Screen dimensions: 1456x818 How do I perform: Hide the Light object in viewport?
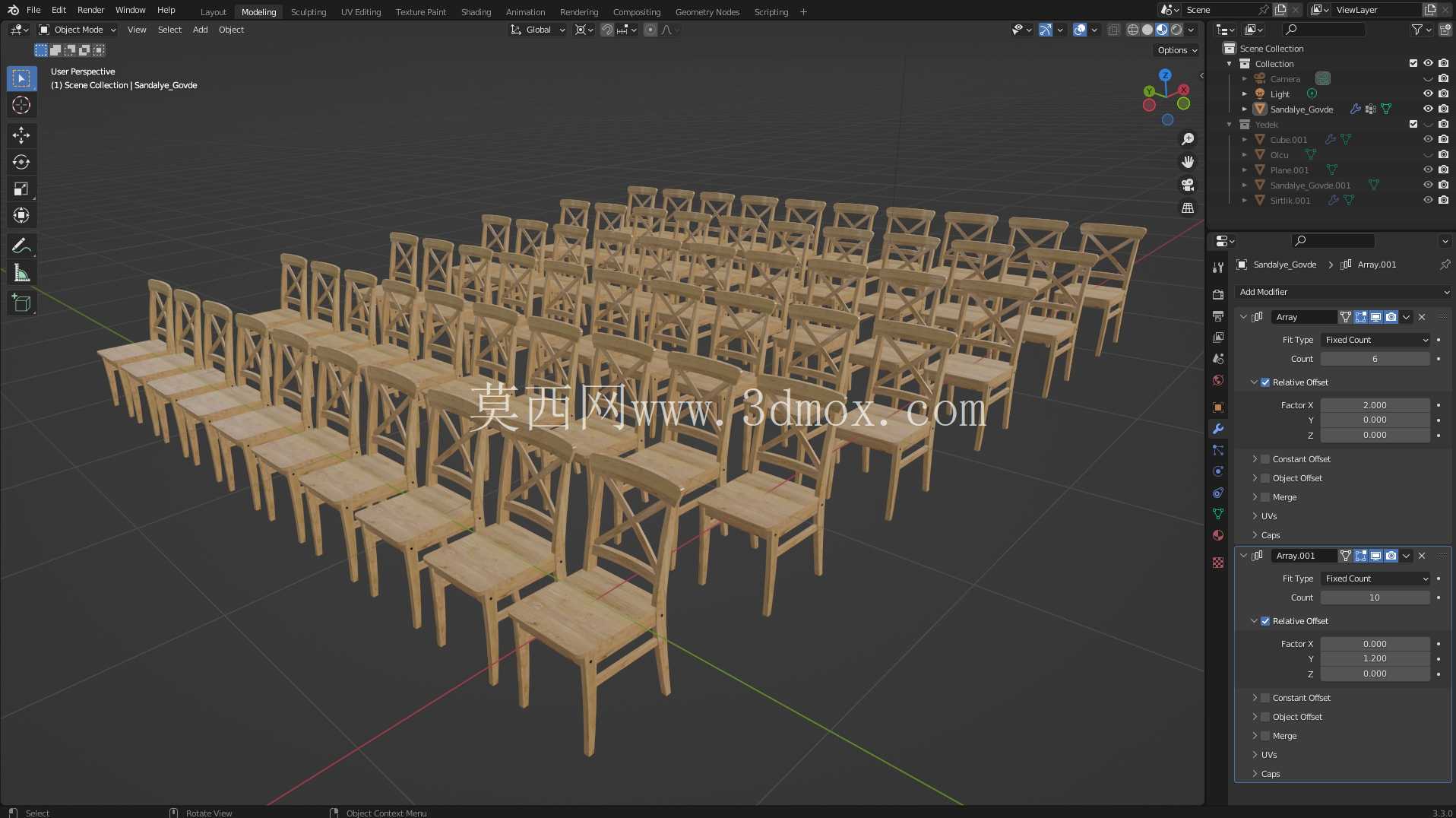pos(1428,94)
